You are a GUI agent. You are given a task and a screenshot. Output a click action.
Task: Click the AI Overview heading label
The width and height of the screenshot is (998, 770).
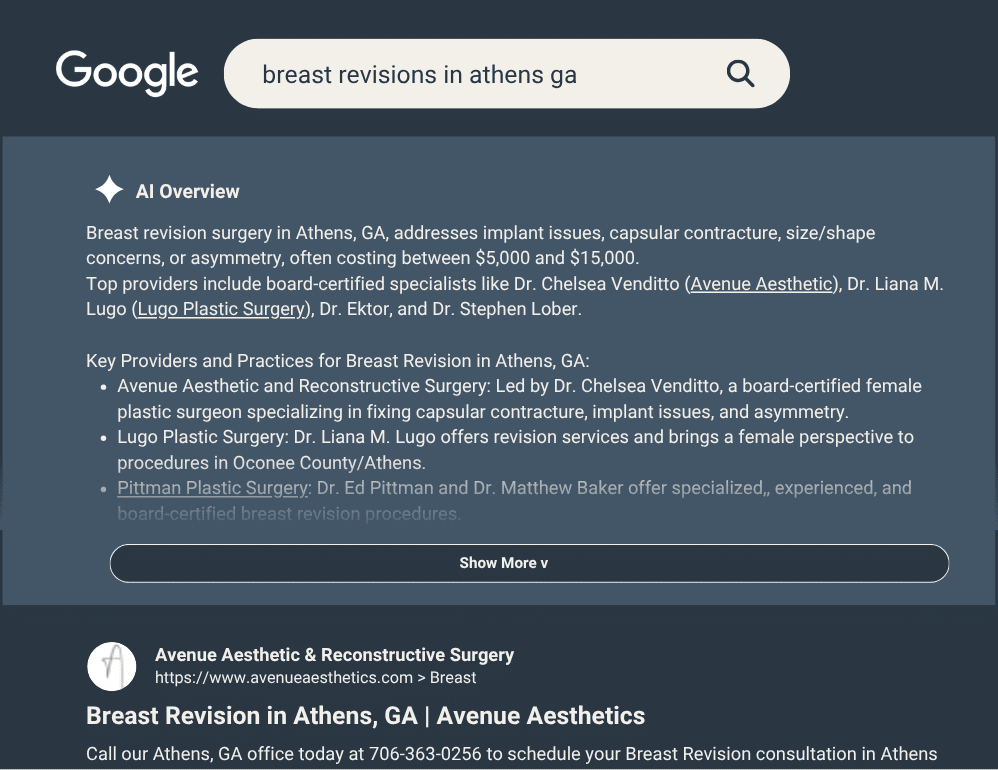(x=187, y=192)
